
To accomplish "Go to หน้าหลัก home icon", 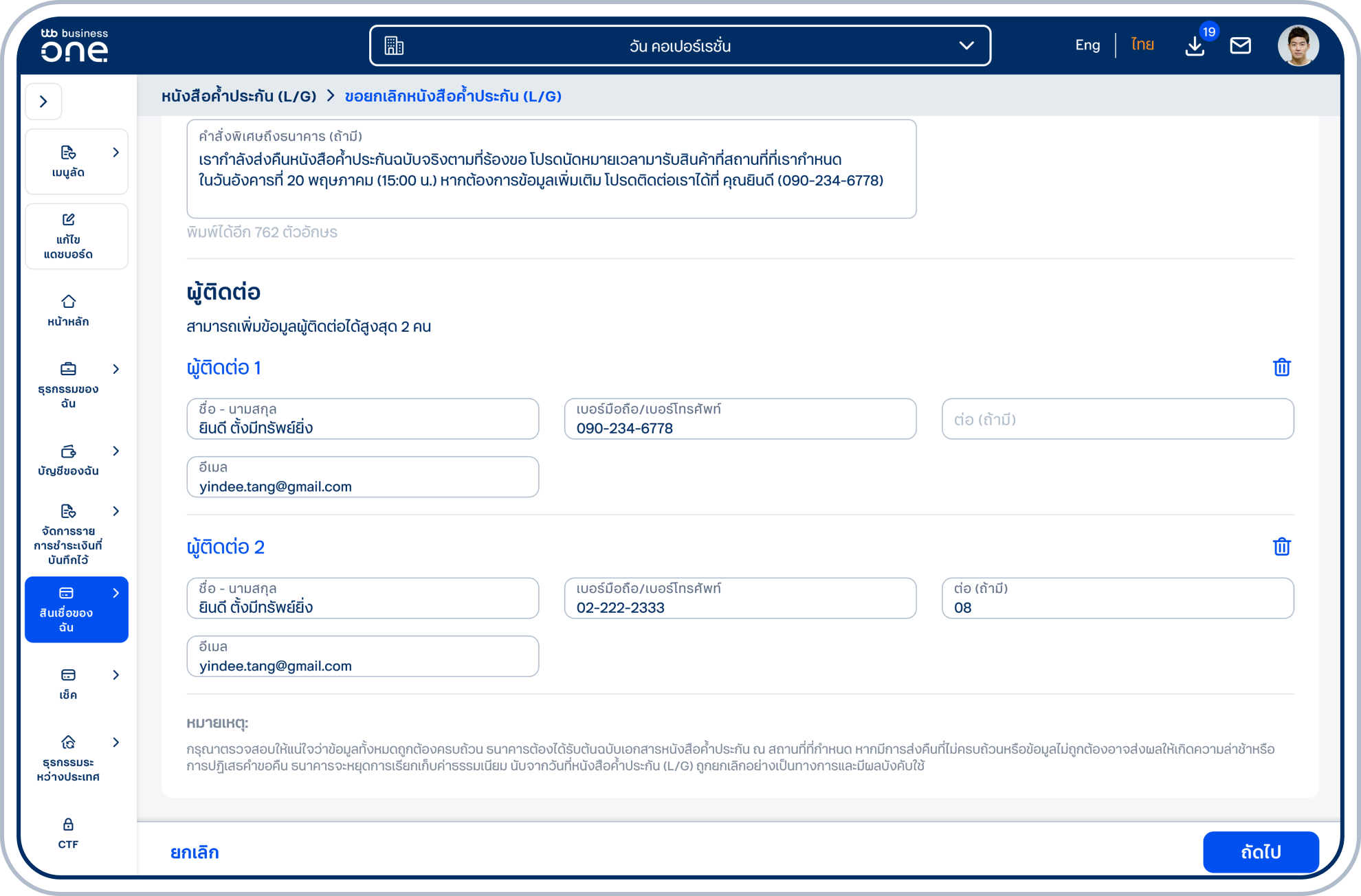I will [68, 310].
